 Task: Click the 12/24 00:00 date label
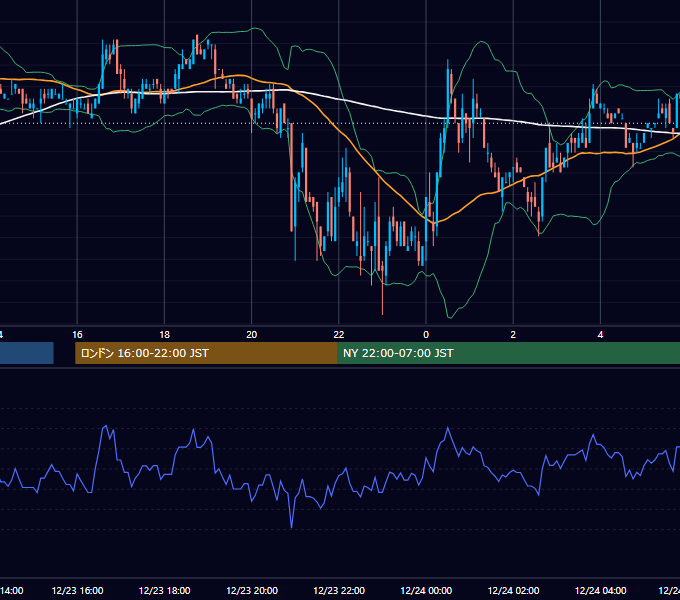(426, 590)
